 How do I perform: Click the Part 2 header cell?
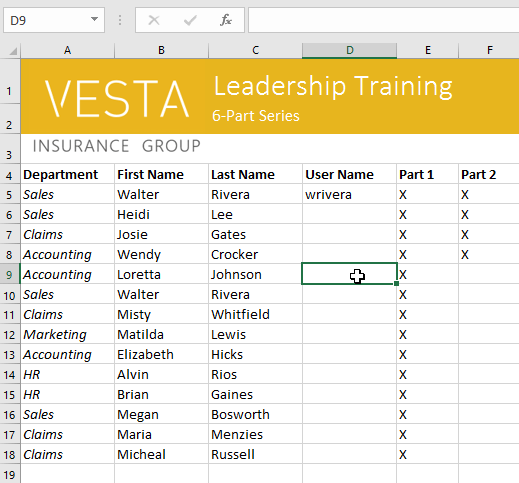(489, 174)
